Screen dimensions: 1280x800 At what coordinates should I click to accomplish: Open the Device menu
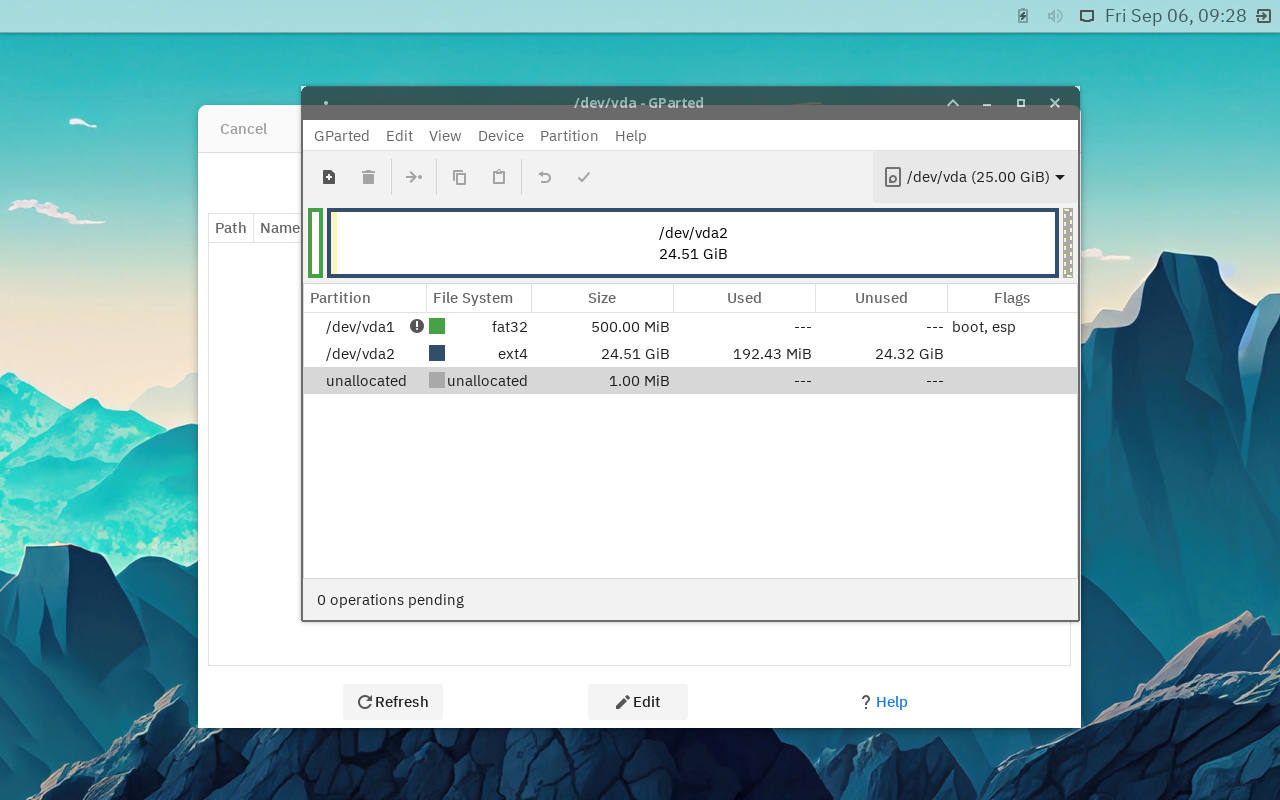[500, 136]
